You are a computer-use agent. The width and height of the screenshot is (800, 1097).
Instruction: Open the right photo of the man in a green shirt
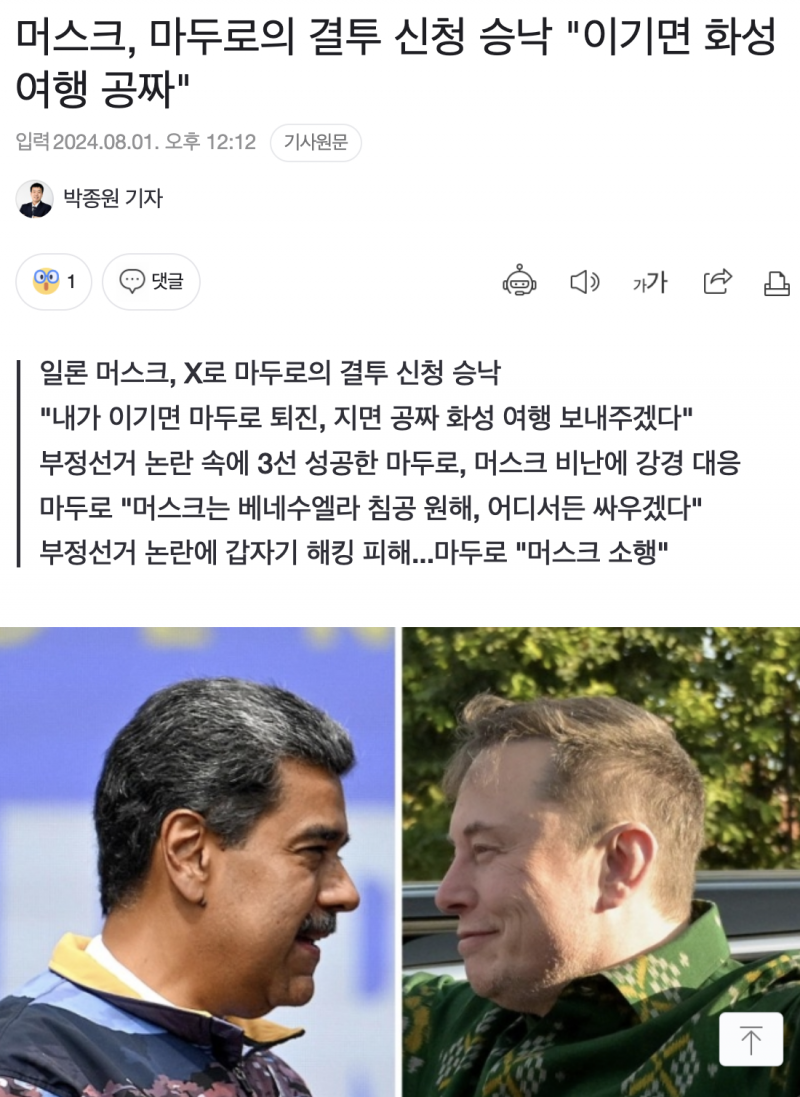coord(601,862)
